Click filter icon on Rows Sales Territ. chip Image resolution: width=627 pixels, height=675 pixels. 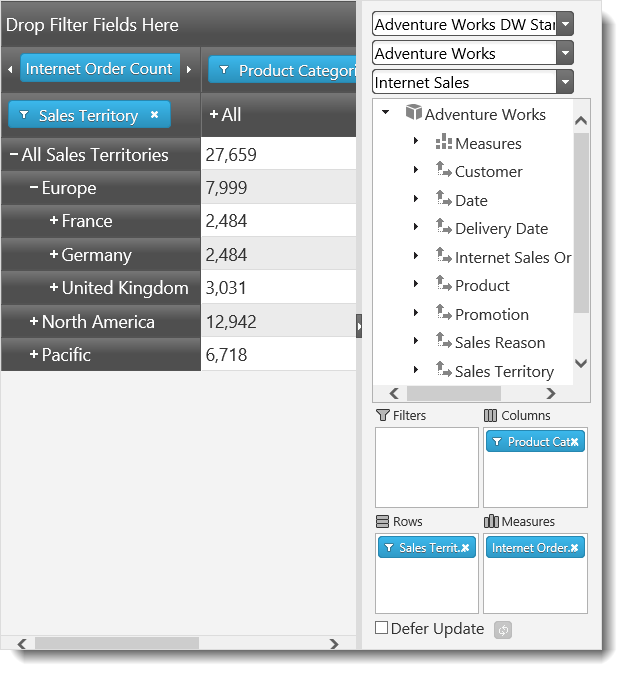pyautogui.click(x=388, y=548)
